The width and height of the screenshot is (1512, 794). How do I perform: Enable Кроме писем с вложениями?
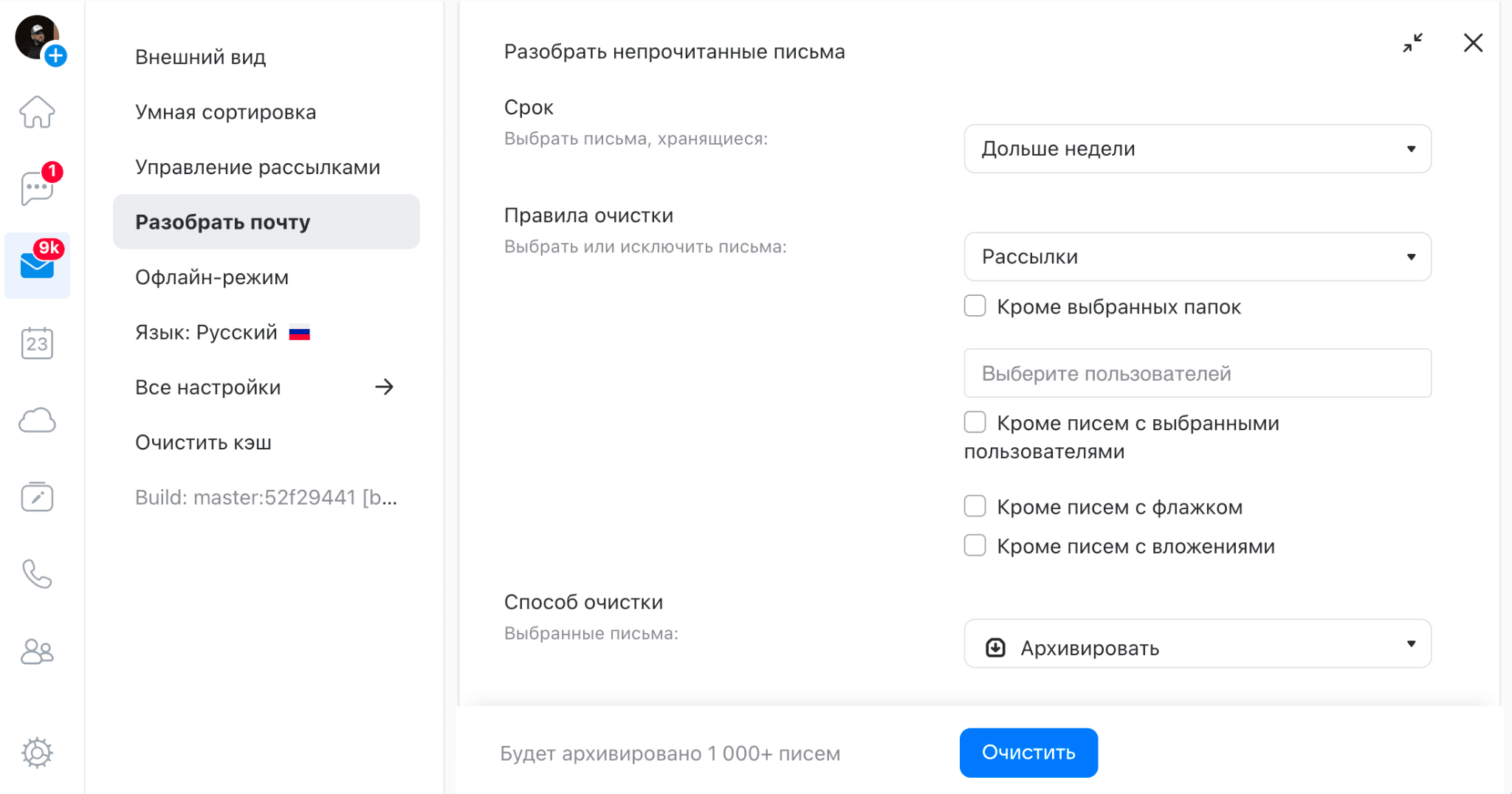[x=975, y=545]
